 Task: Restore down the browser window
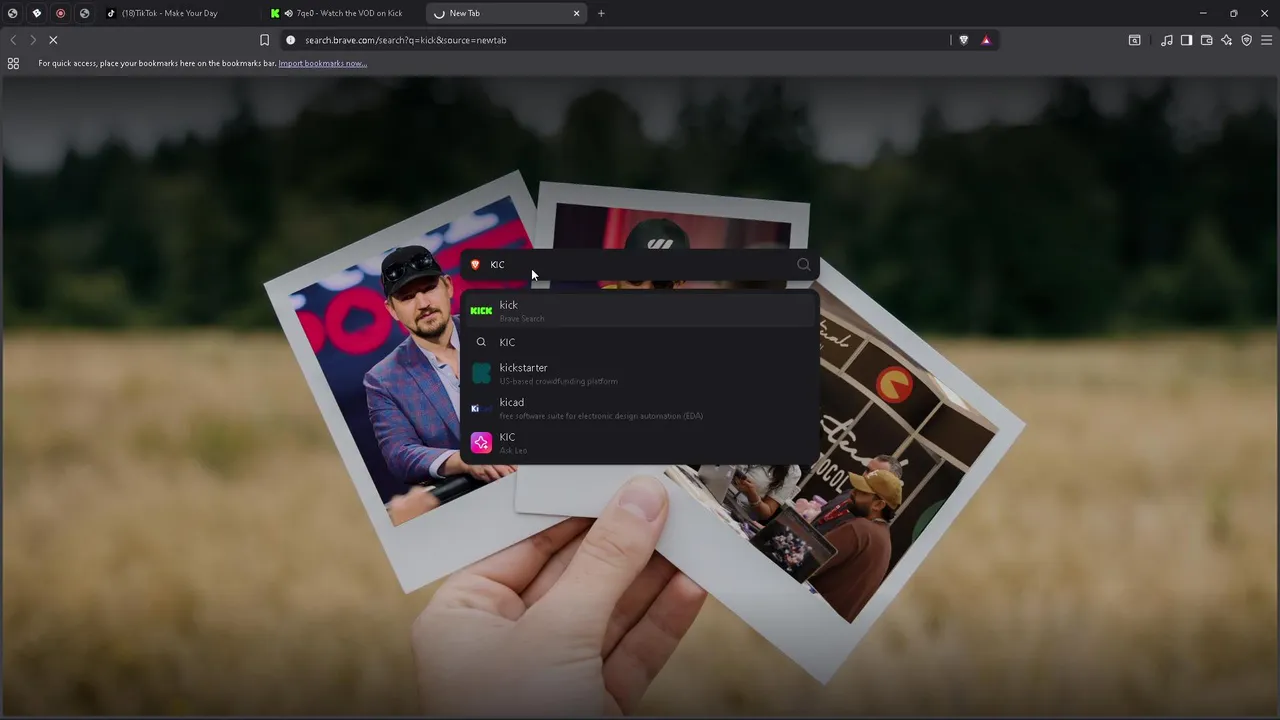[x=1234, y=13]
